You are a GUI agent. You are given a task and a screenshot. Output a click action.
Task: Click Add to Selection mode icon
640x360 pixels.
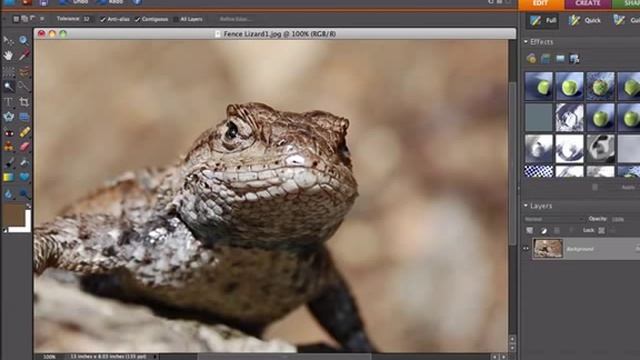[x=24, y=19]
